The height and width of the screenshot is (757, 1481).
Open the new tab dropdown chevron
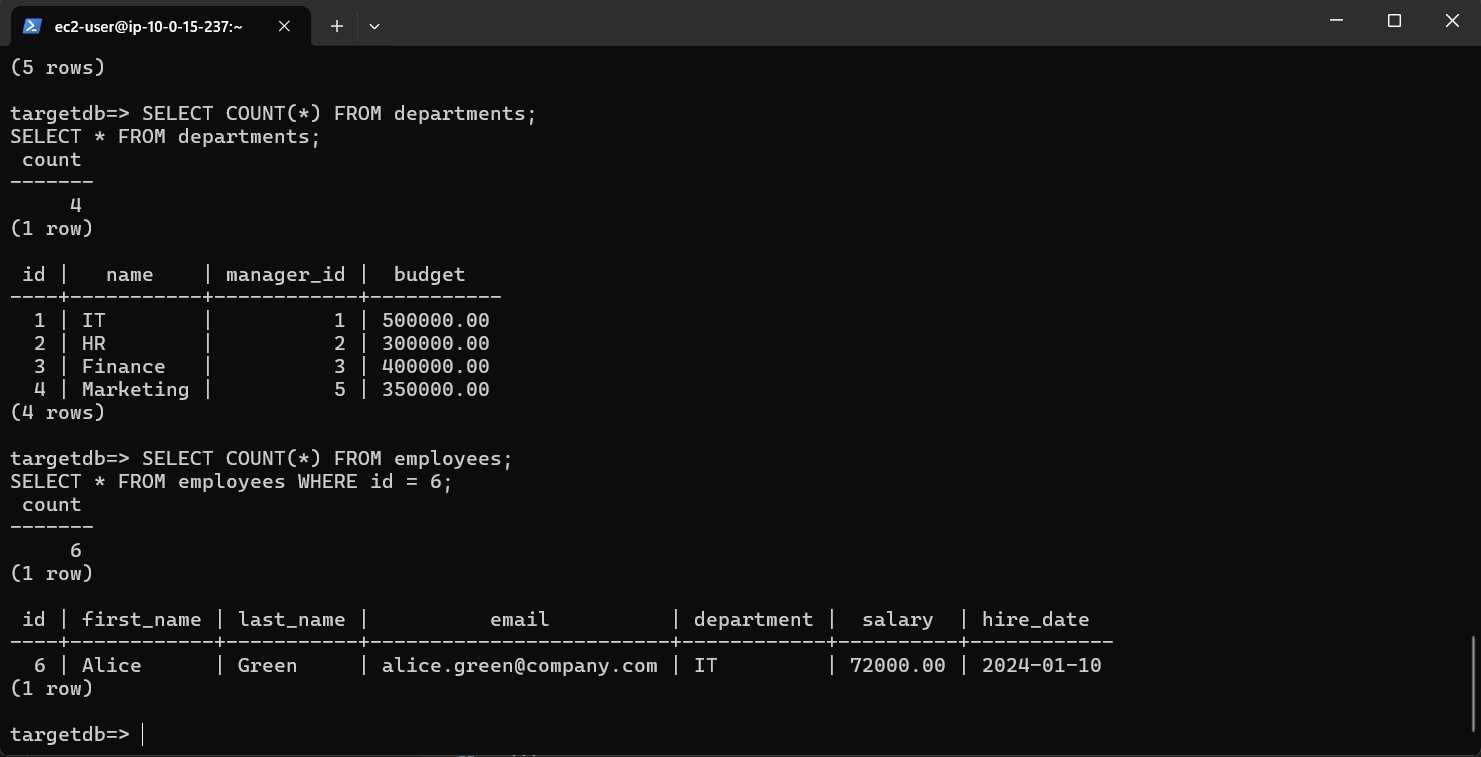coord(374,27)
